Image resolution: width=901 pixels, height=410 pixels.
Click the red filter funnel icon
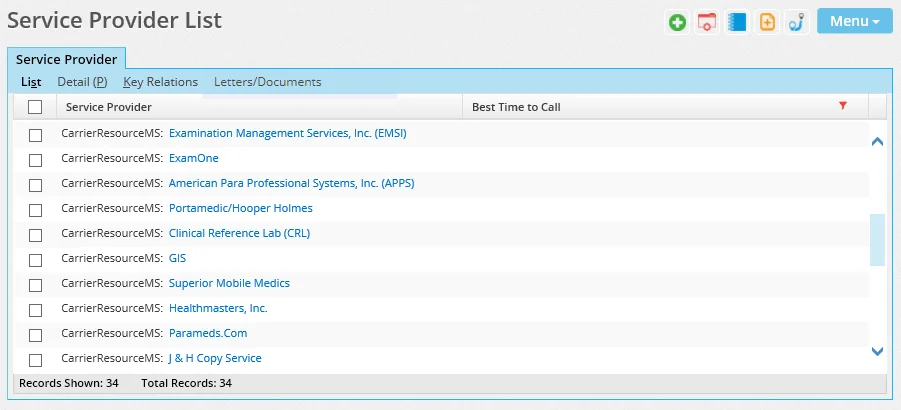click(x=843, y=105)
